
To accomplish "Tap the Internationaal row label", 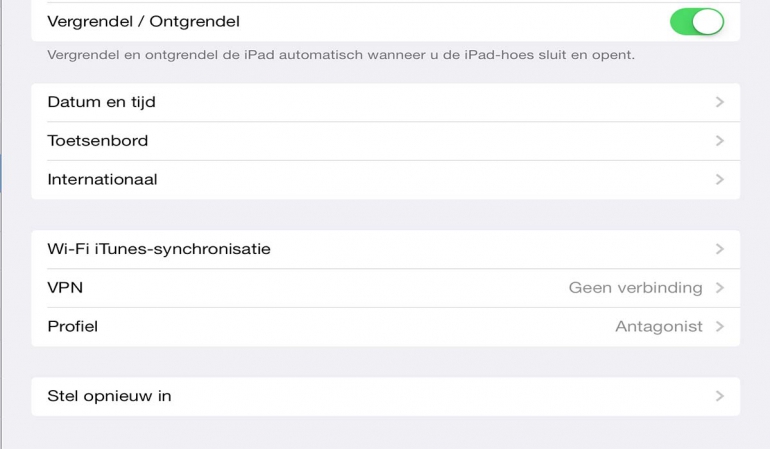I will point(102,180).
